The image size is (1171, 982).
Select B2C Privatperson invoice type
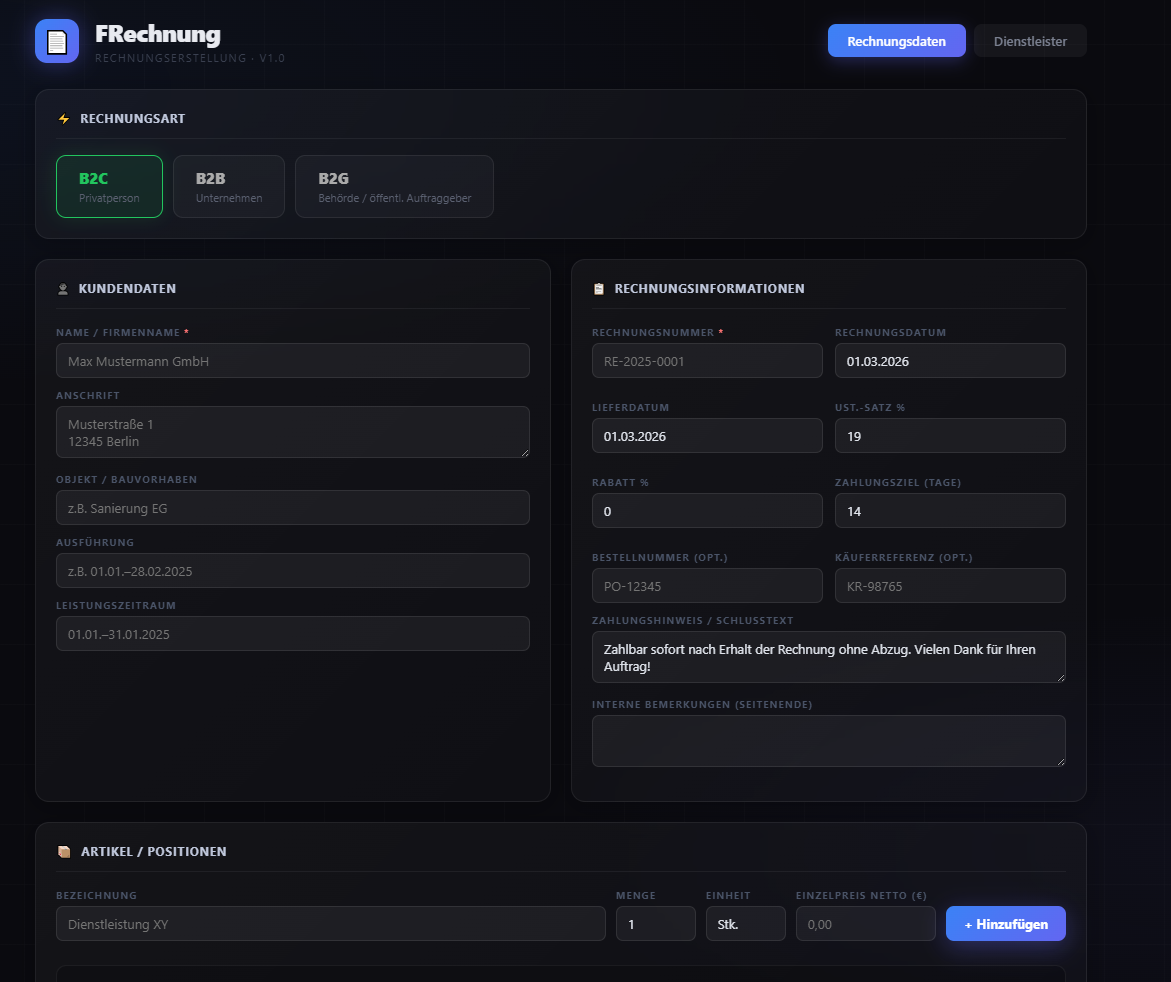[x=109, y=186]
